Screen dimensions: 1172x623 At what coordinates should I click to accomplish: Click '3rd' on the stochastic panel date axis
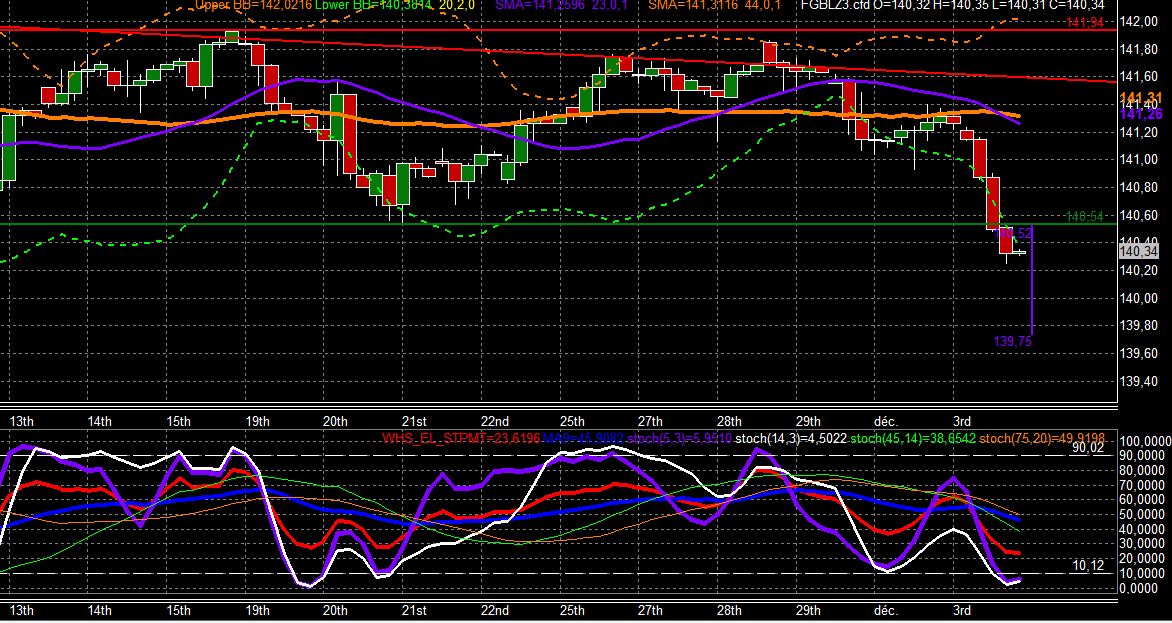click(963, 610)
